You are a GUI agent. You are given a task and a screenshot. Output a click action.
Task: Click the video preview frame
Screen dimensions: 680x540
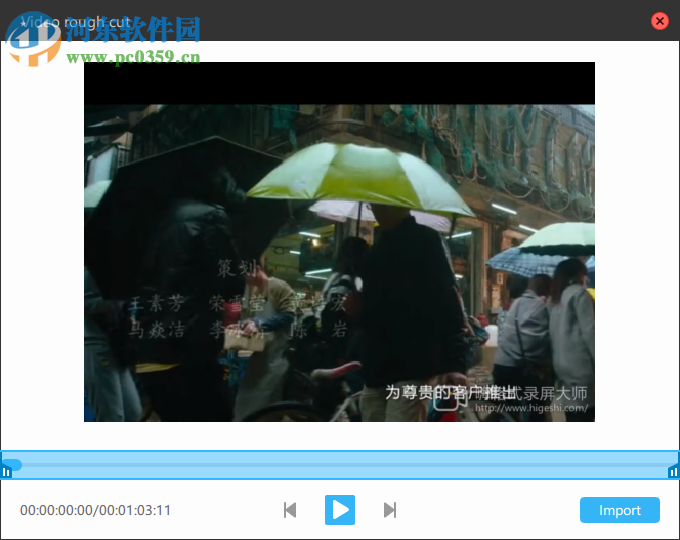(x=339, y=242)
